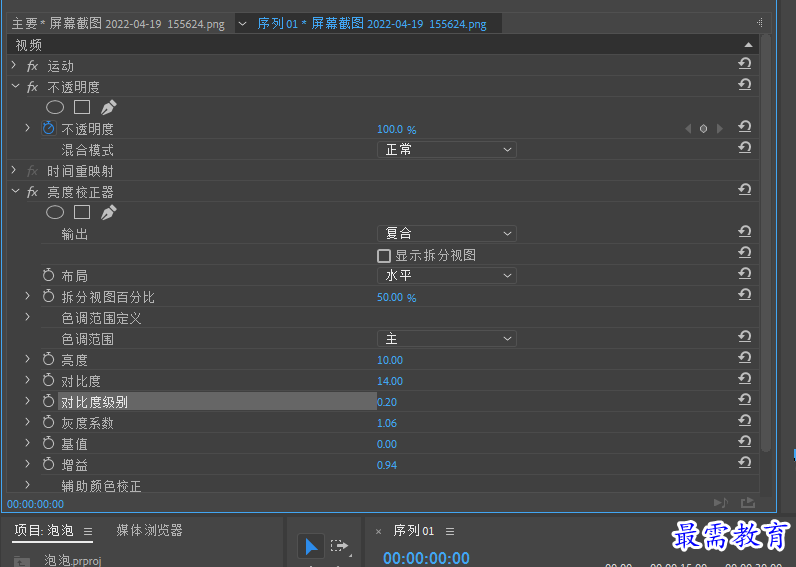This screenshot has height=567, width=796.
Task: Toggle animation stopwatch for 对比度
Action: tap(49, 380)
